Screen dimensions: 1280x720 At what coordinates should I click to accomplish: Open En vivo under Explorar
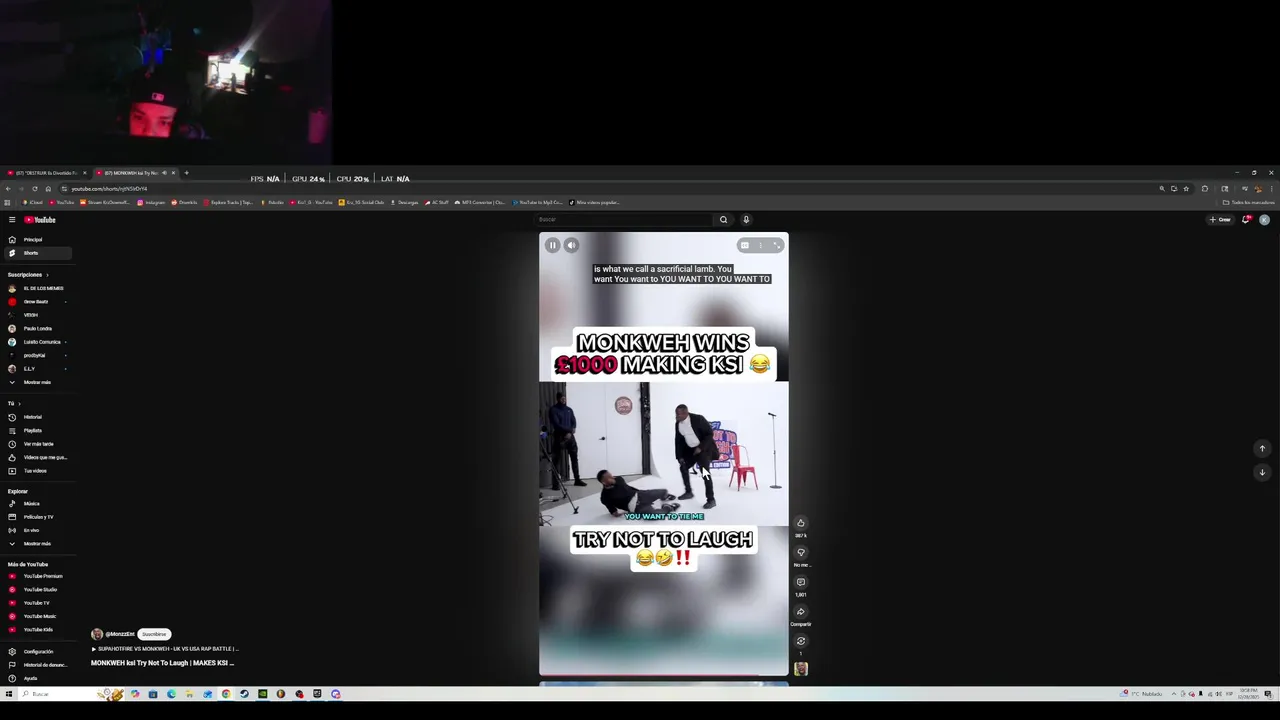coord(37,530)
